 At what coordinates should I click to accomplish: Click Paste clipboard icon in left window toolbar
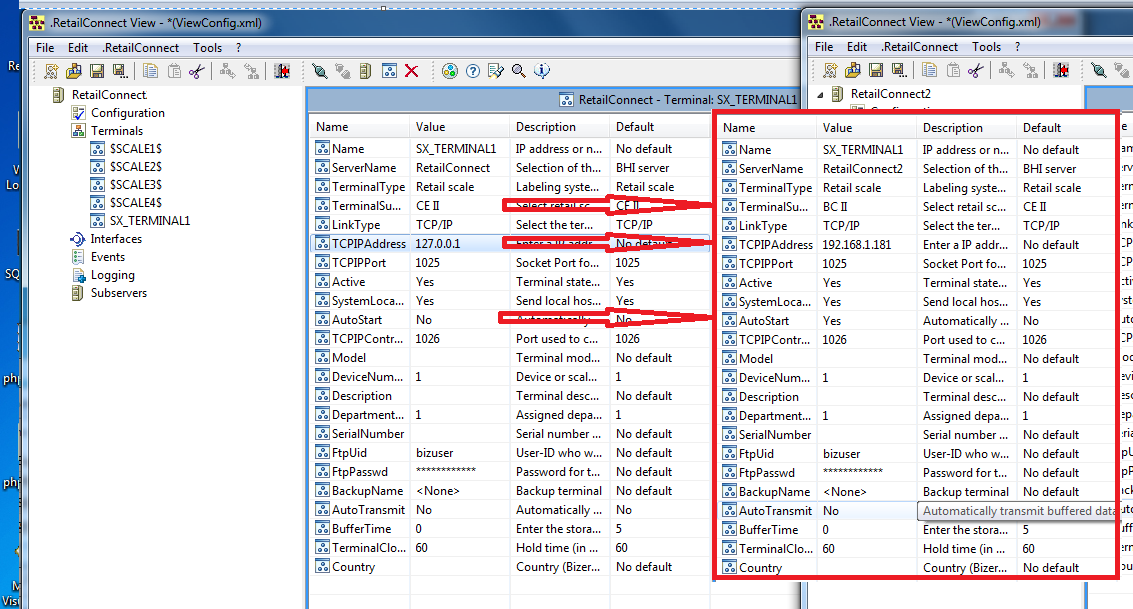tap(174, 71)
